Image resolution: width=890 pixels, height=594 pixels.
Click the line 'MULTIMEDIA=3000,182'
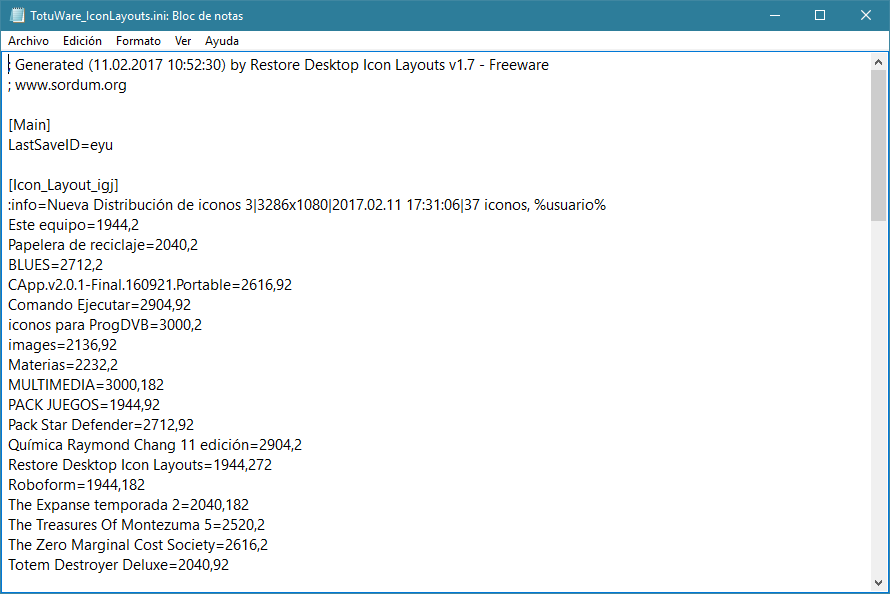coord(86,385)
